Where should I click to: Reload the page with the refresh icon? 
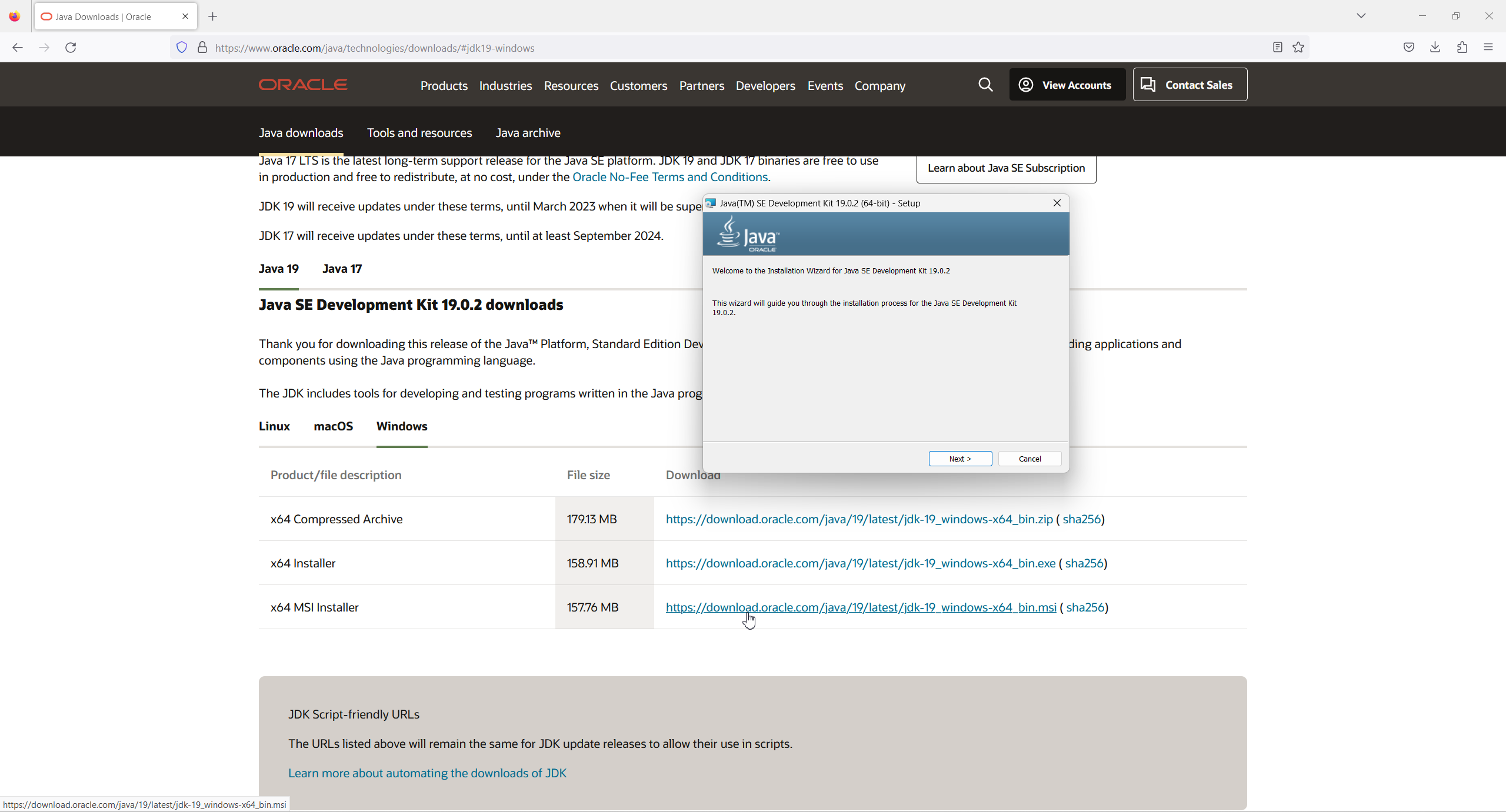(71, 48)
